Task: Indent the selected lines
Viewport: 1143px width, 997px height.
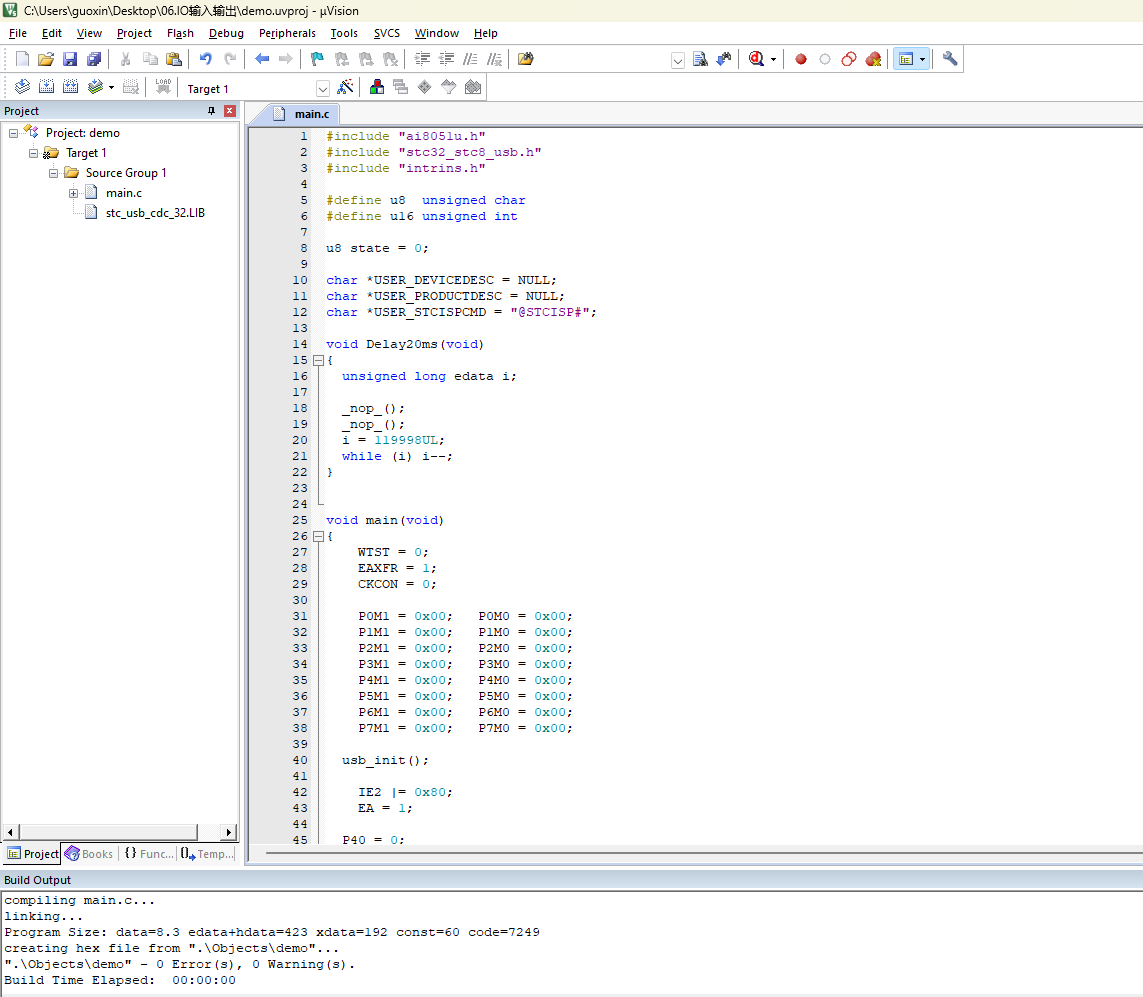Action: pyautogui.click(x=422, y=59)
